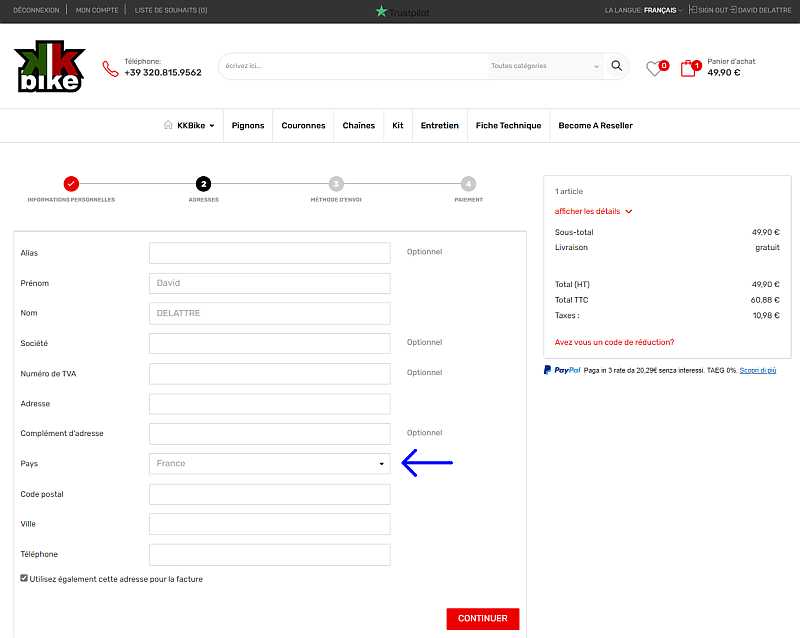This screenshot has height=638, width=800.
Task: Click Avez vous un code de réduction
Action: click(614, 342)
